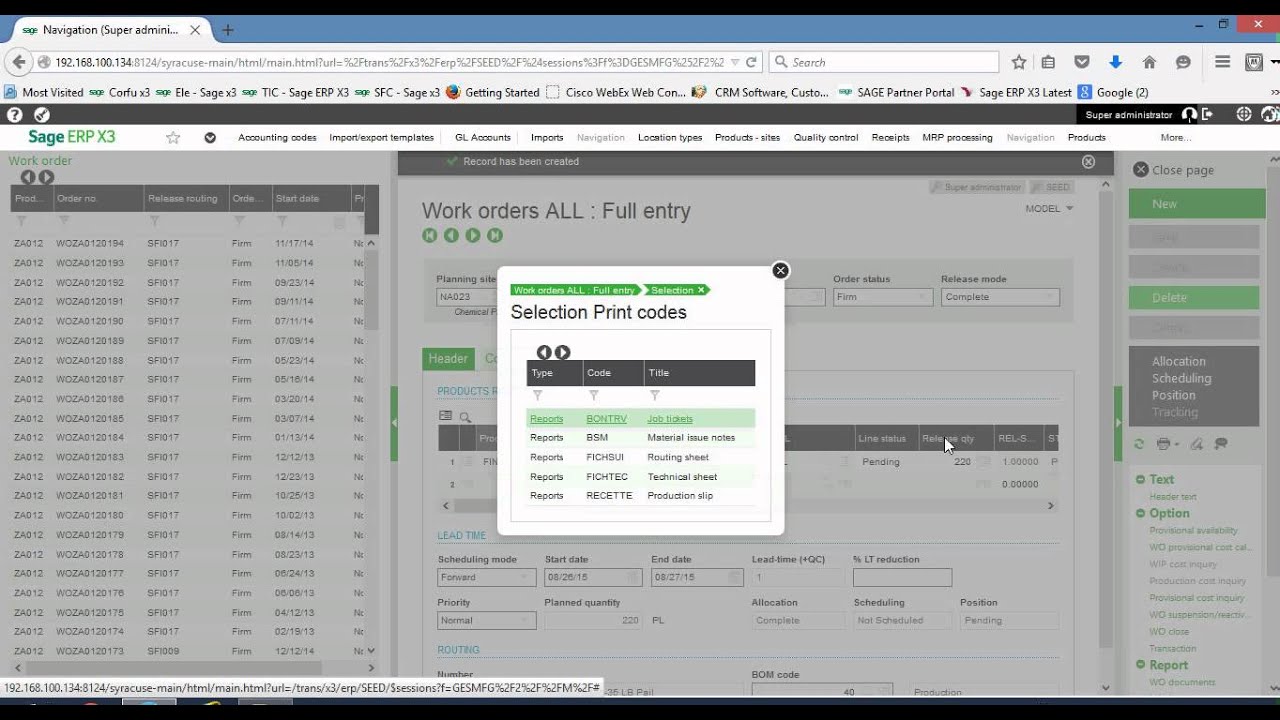The height and width of the screenshot is (720, 1280).
Task: Go to previous page in Print codes list
Action: tap(544, 352)
